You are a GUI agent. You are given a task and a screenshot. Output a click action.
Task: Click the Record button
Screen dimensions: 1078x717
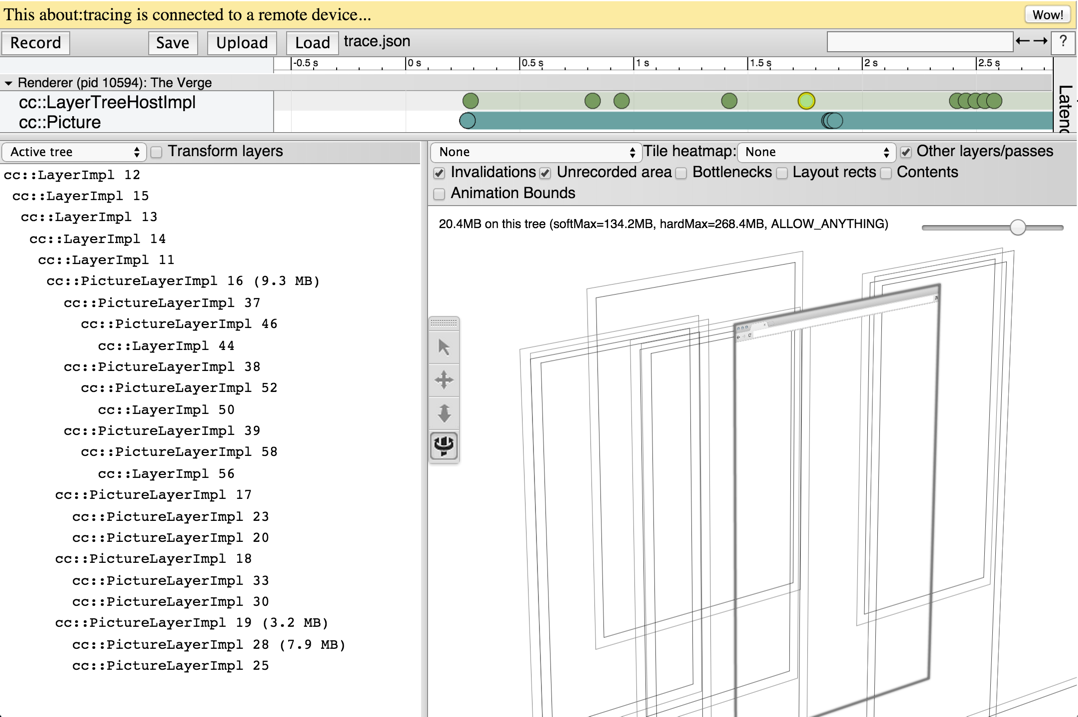pyautogui.click(x=36, y=43)
